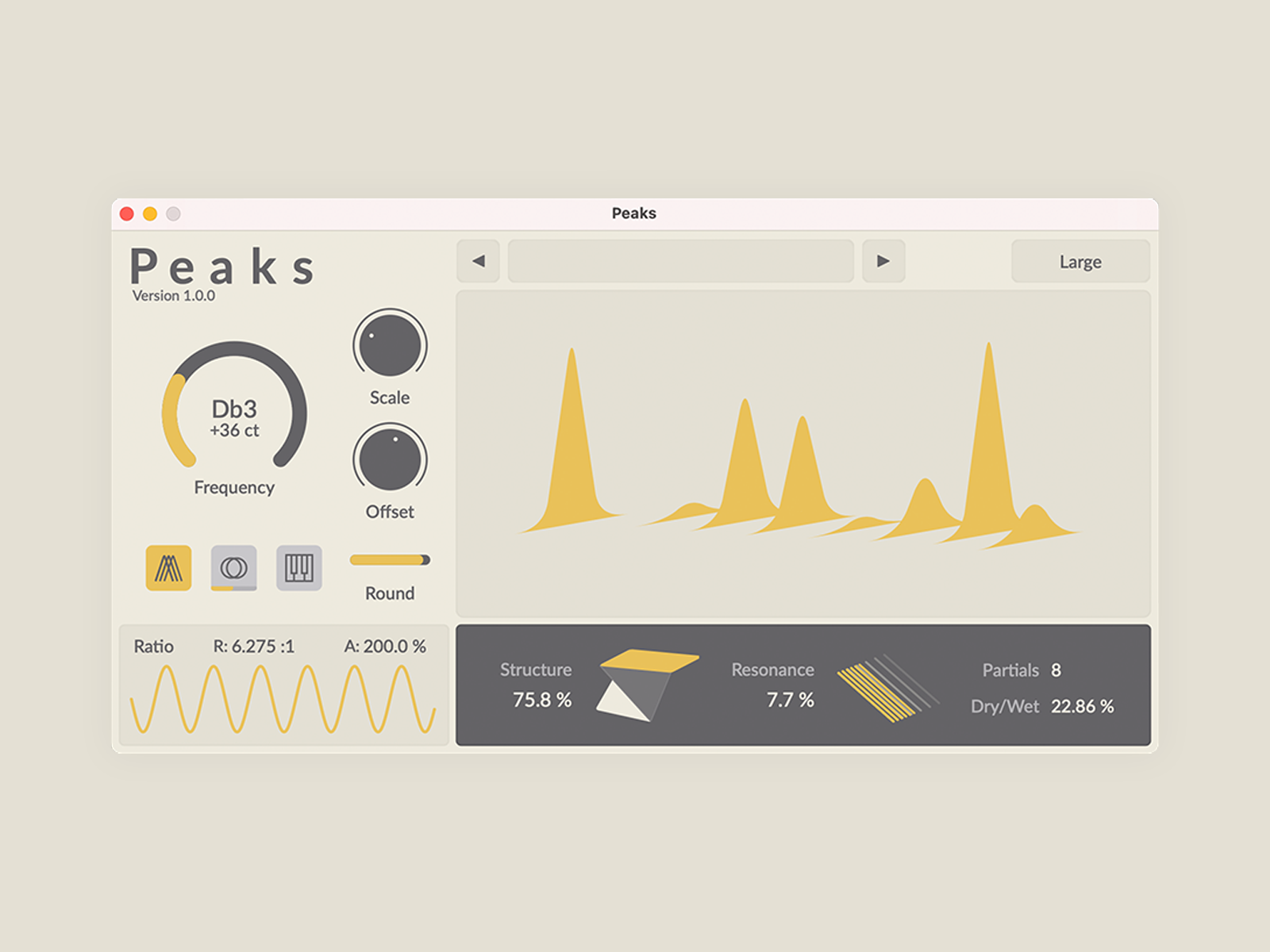The image size is (1270, 952).
Task: Click the yellow peaks mode icon
Action: [168, 568]
